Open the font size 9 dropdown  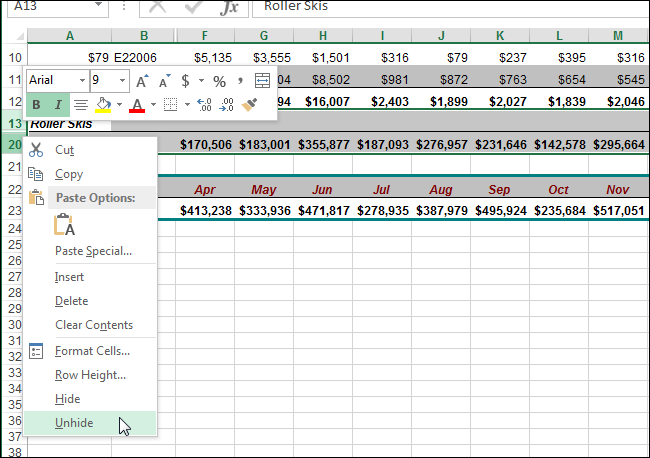coord(122,80)
